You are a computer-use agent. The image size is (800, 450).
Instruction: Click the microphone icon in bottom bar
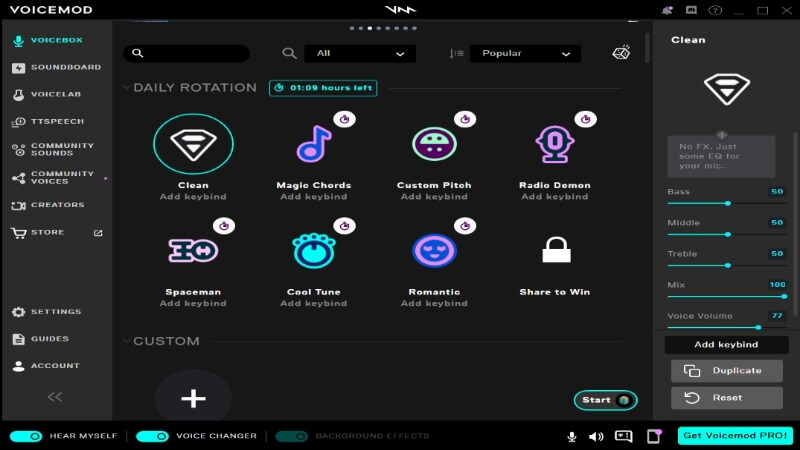click(x=572, y=436)
